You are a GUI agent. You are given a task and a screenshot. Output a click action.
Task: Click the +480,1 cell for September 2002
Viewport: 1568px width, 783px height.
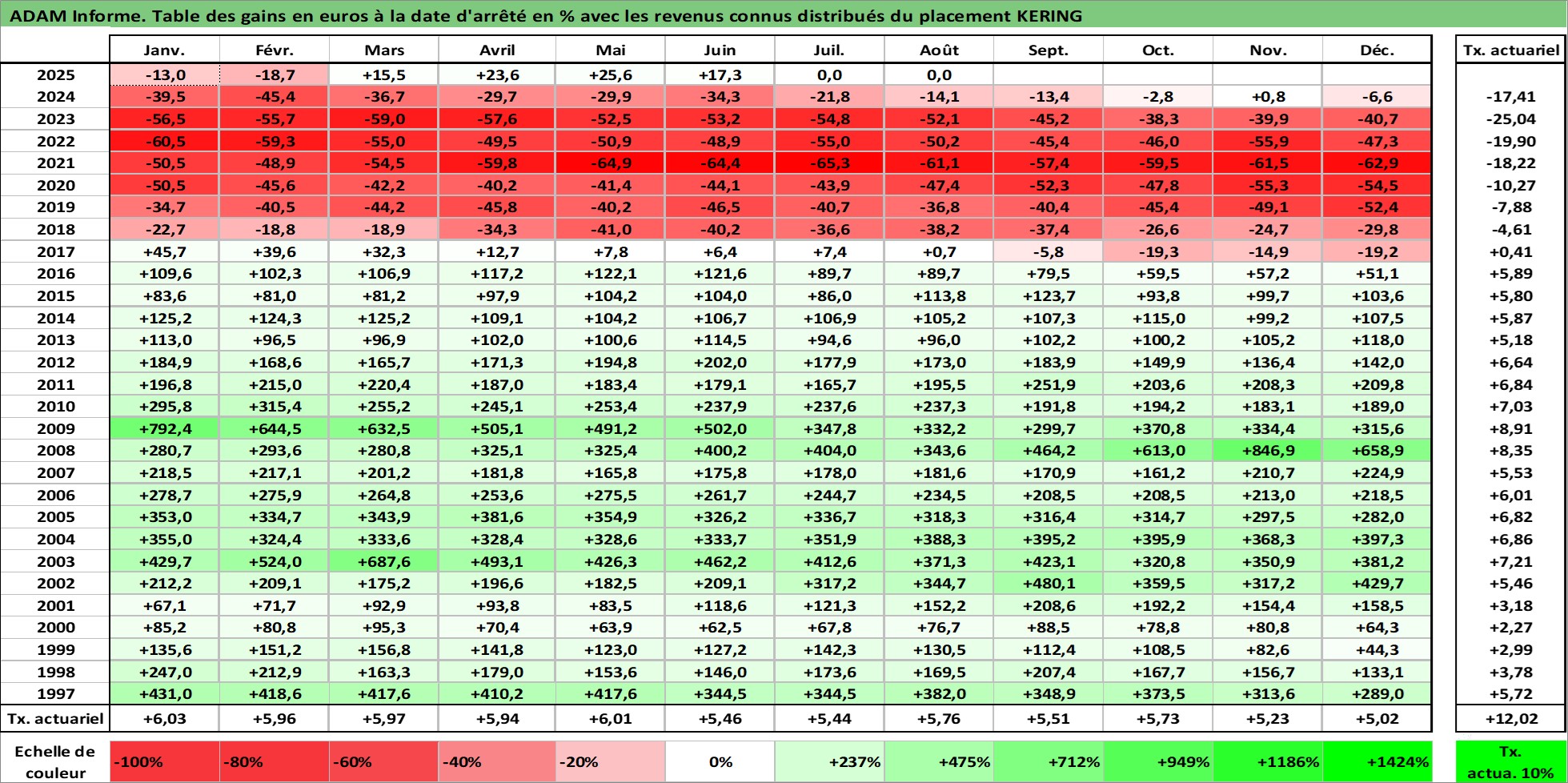[x=1049, y=584]
